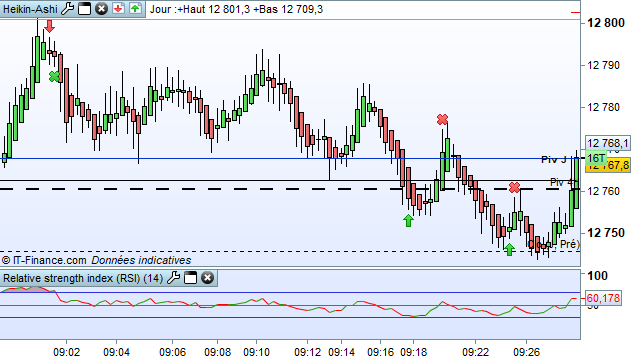The height and width of the screenshot is (360, 631).
Task: Select red sell arrow near chart top
Action: coord(49,26)
